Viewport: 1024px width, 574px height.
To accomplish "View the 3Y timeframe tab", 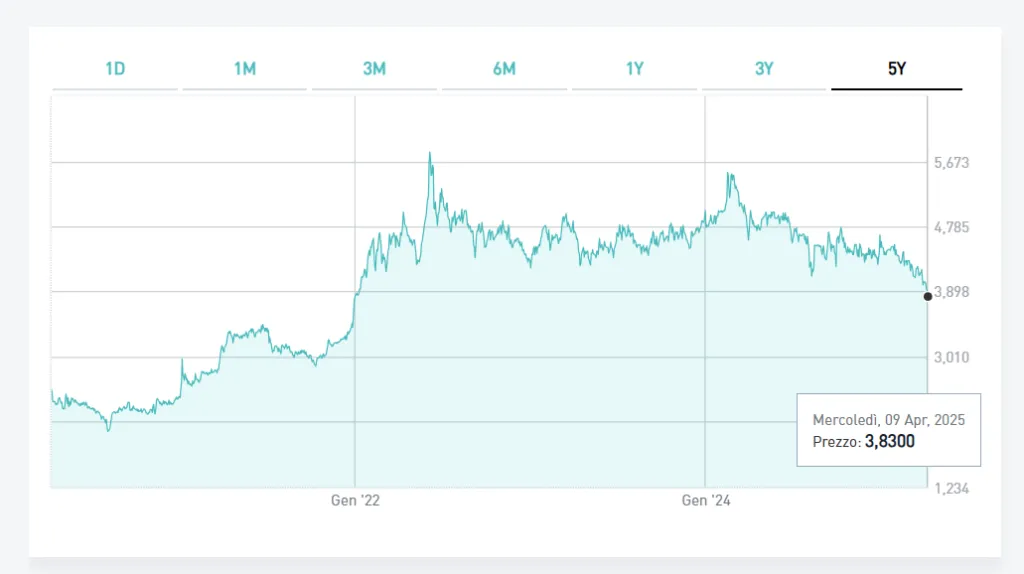I will click(x=764, y=69).
